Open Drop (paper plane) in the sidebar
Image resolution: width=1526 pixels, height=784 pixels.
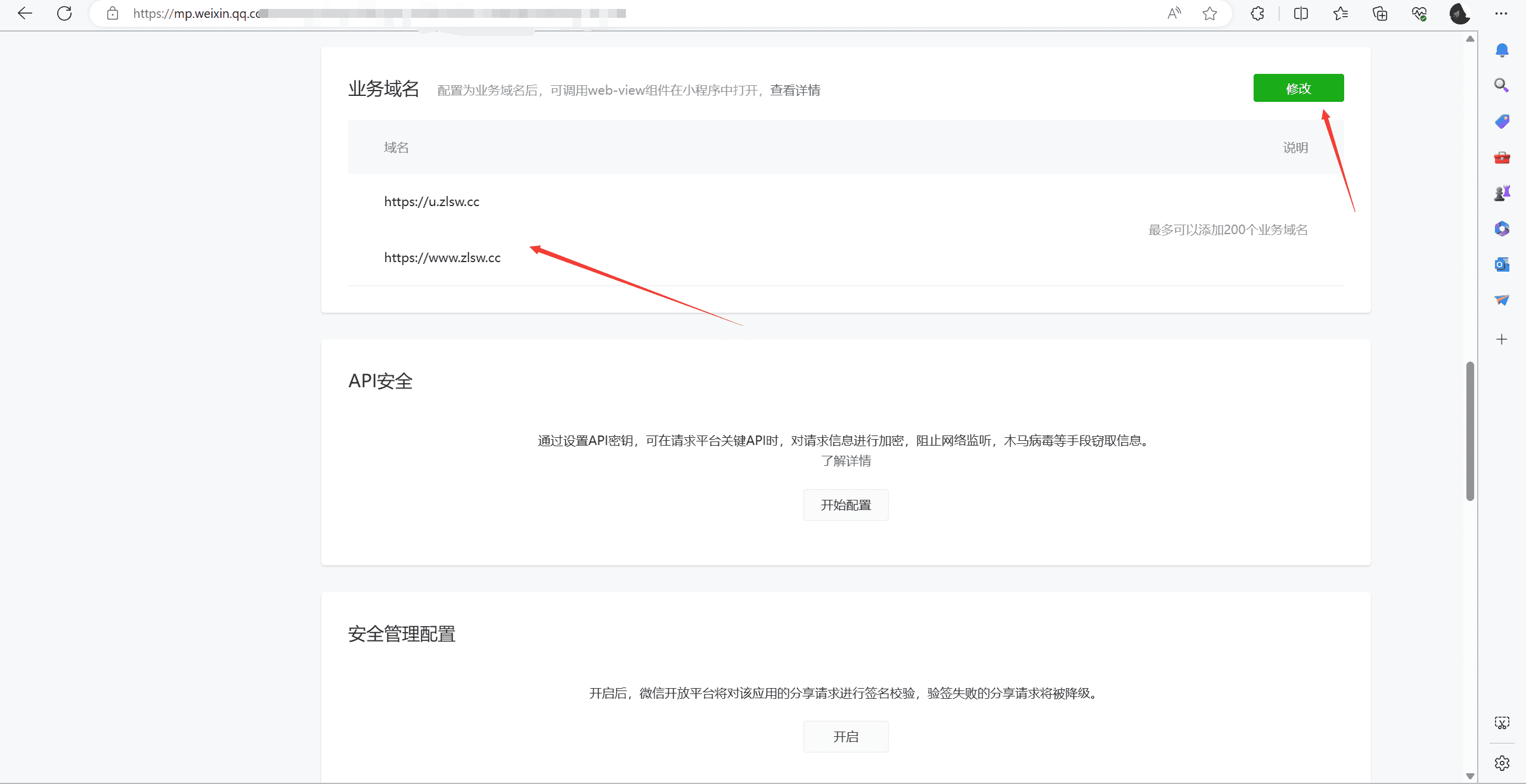[x=1502, y=300]
